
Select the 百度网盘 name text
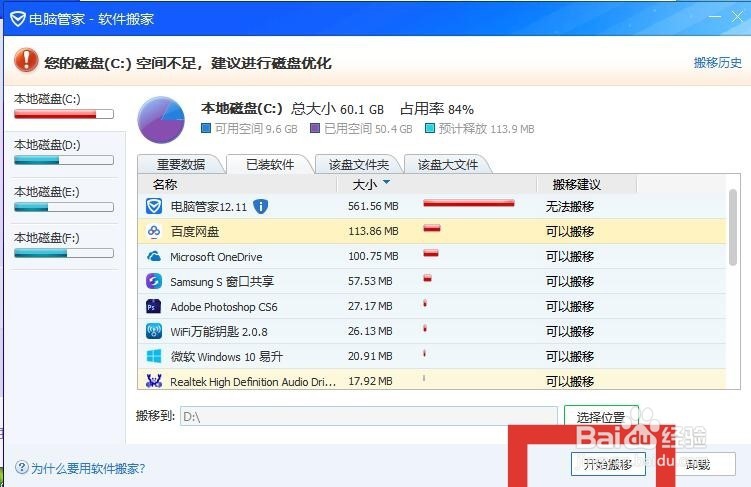(x=195, y=232)
